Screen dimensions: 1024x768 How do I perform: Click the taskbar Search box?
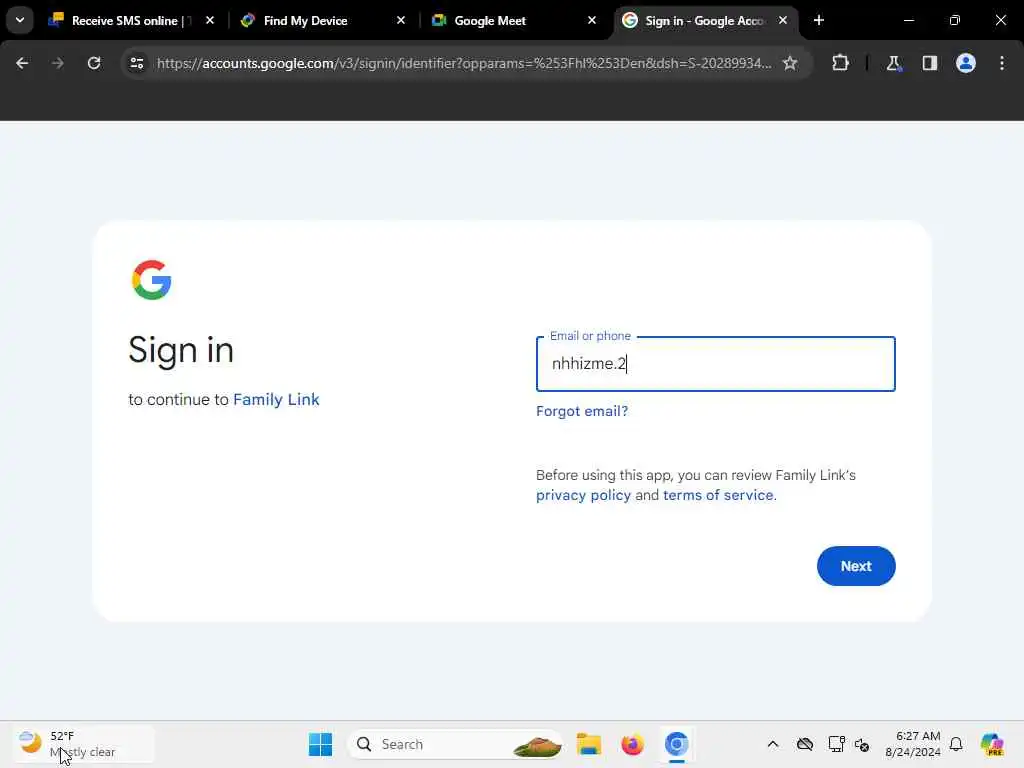[455, 744]
